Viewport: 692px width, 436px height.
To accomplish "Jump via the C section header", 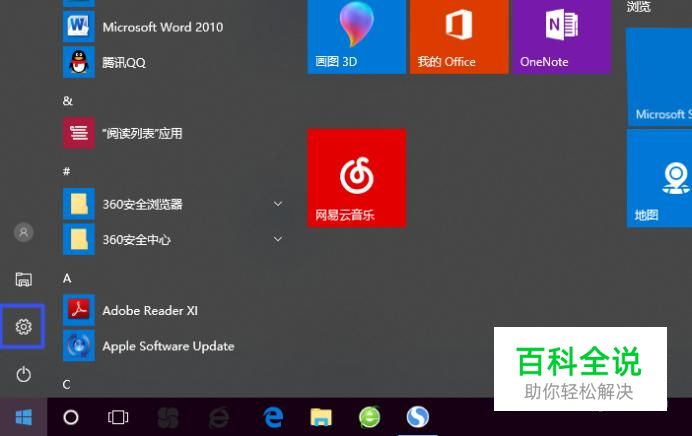I will [67, 384].
